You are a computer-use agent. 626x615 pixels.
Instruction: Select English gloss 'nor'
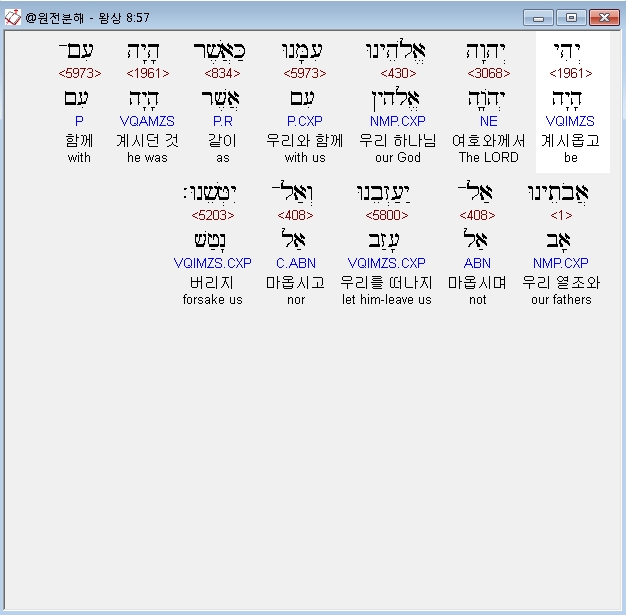296,300
